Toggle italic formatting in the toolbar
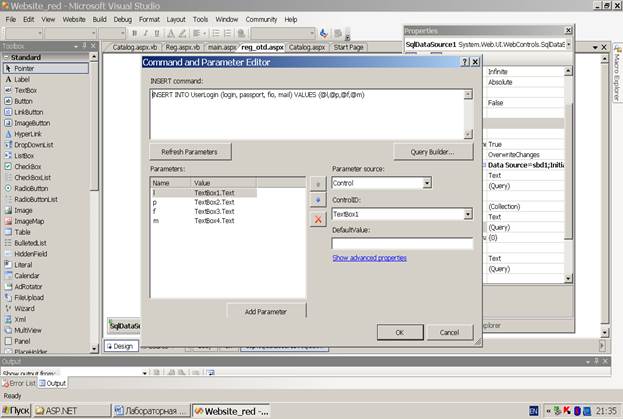 145,33
